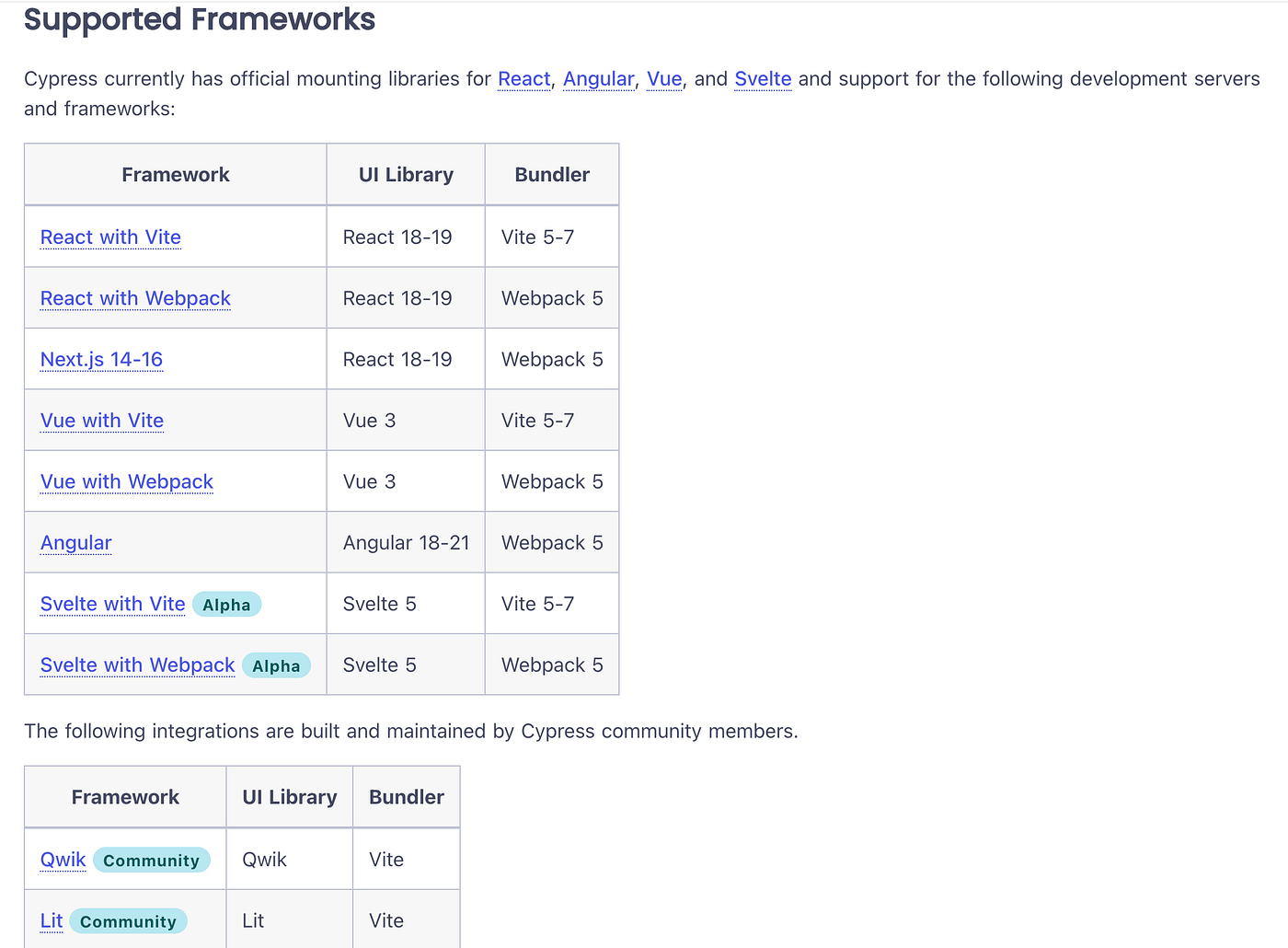Open the React with Webpack framework link

click(135, 298)
